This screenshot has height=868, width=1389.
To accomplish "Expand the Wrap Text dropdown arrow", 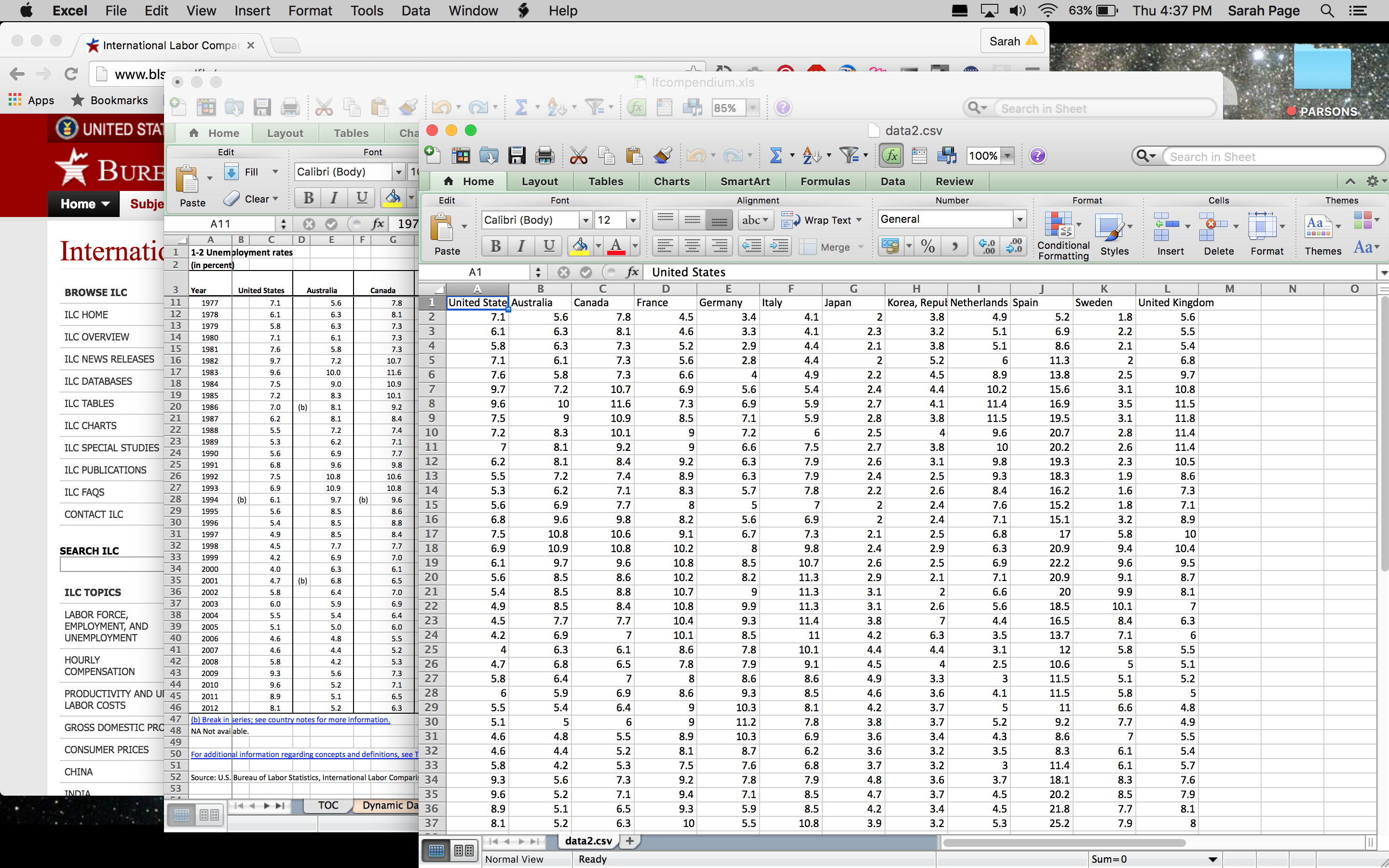I will (859, 220).
